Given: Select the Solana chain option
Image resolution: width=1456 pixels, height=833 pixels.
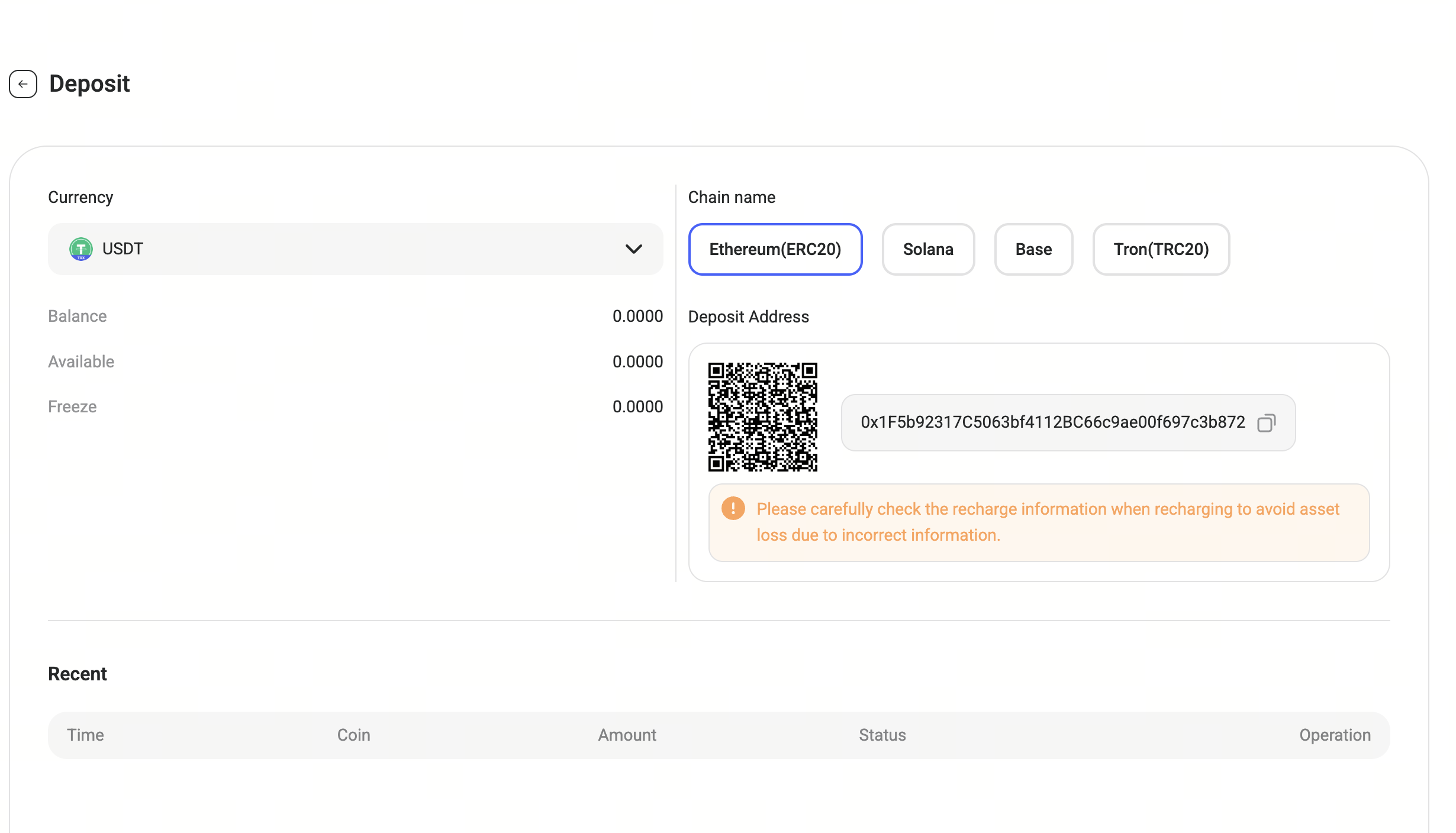Looking at the screenshot, I should pyautogui.click(x=927, y=249).
